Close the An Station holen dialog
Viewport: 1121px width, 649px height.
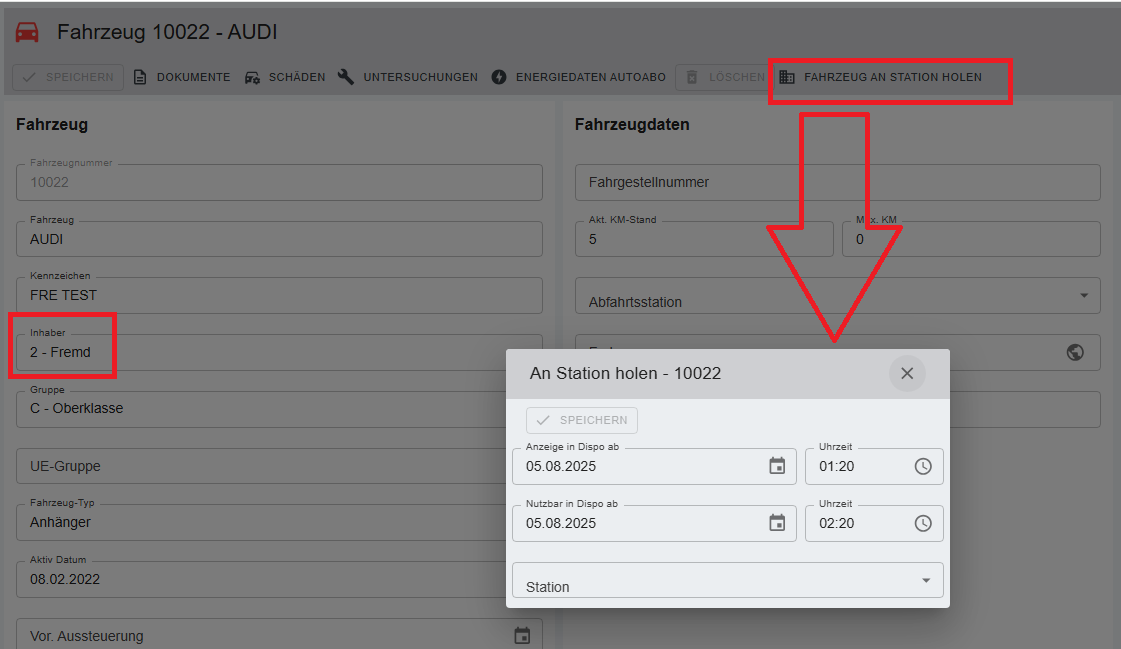pos(907,373)
